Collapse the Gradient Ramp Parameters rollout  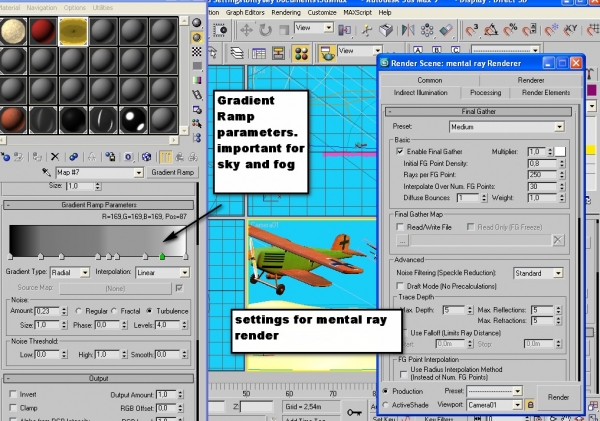(x=99, y=205)
